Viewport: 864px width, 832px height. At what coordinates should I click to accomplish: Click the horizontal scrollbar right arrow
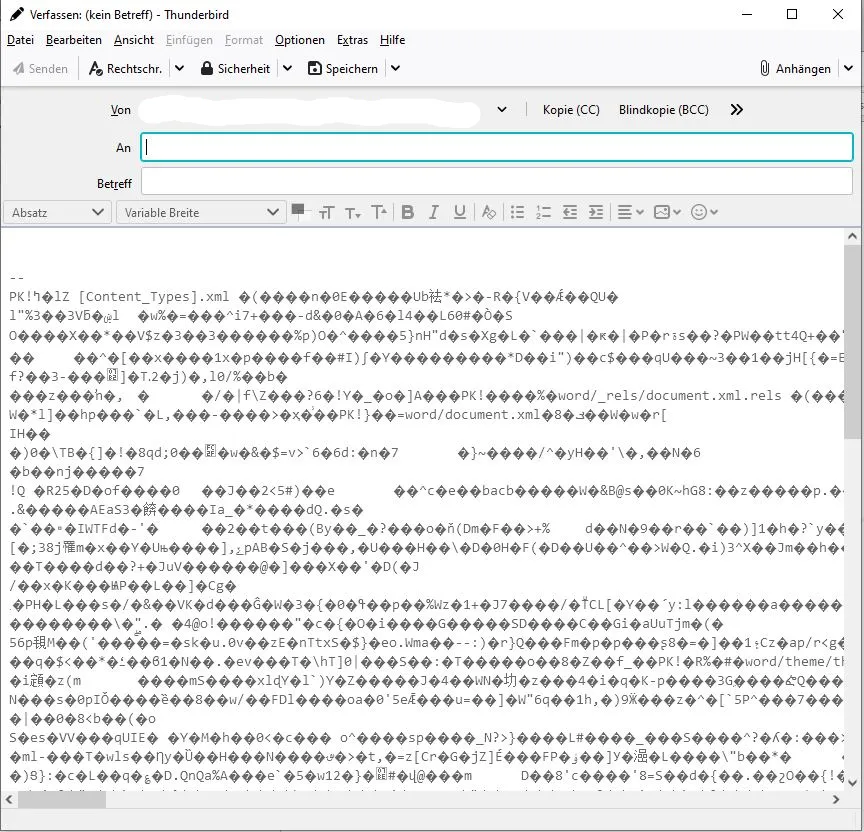click(x=836, y=799)
